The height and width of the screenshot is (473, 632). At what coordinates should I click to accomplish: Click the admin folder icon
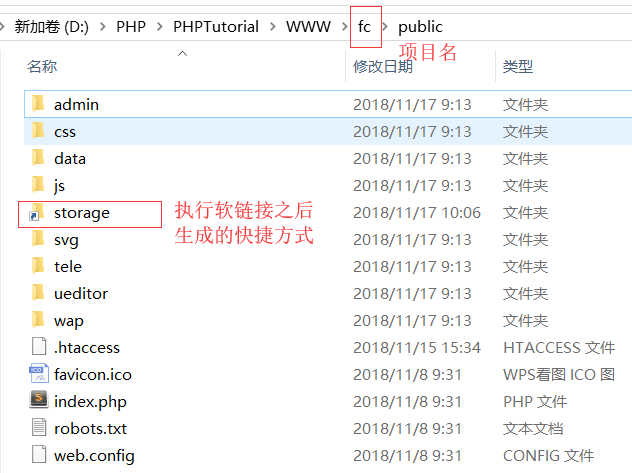(x=38, y=104)
